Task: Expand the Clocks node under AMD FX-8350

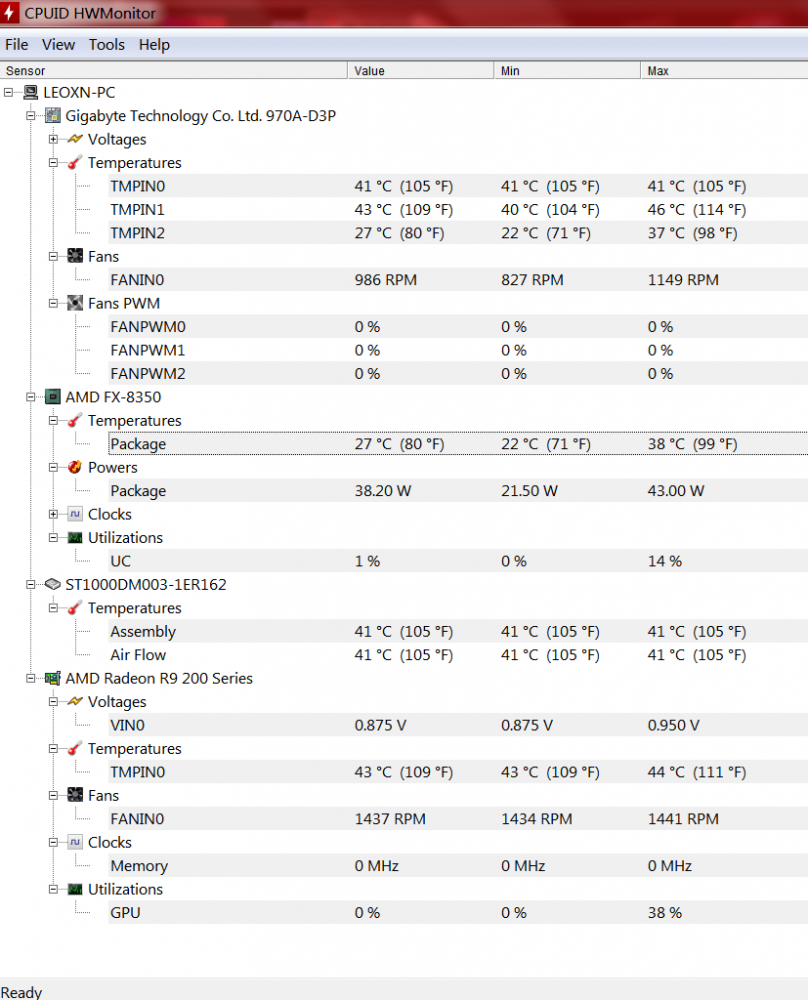Action: point(53,514)
